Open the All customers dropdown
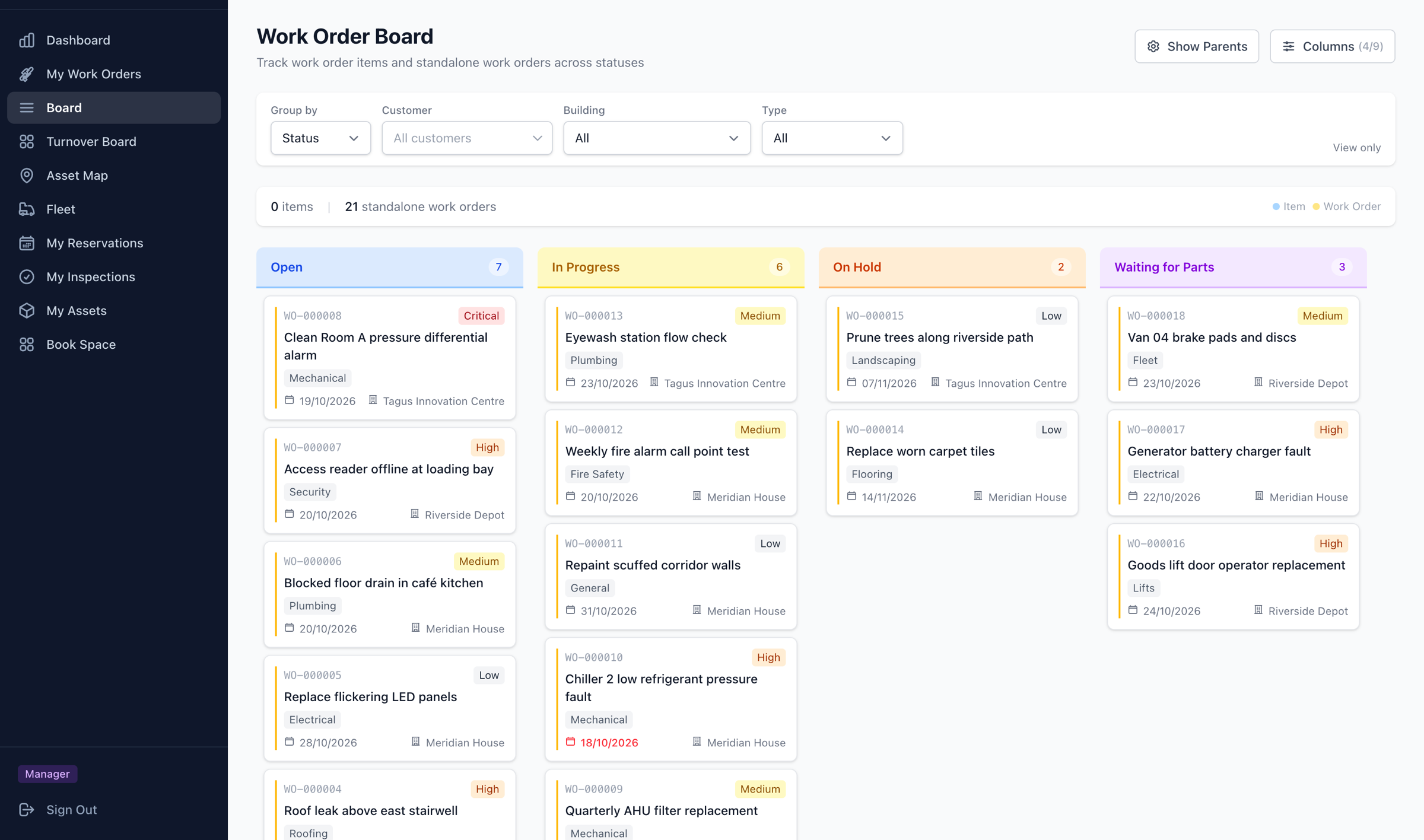This screenshot has width=1424, height=840. tap(467, 138)
